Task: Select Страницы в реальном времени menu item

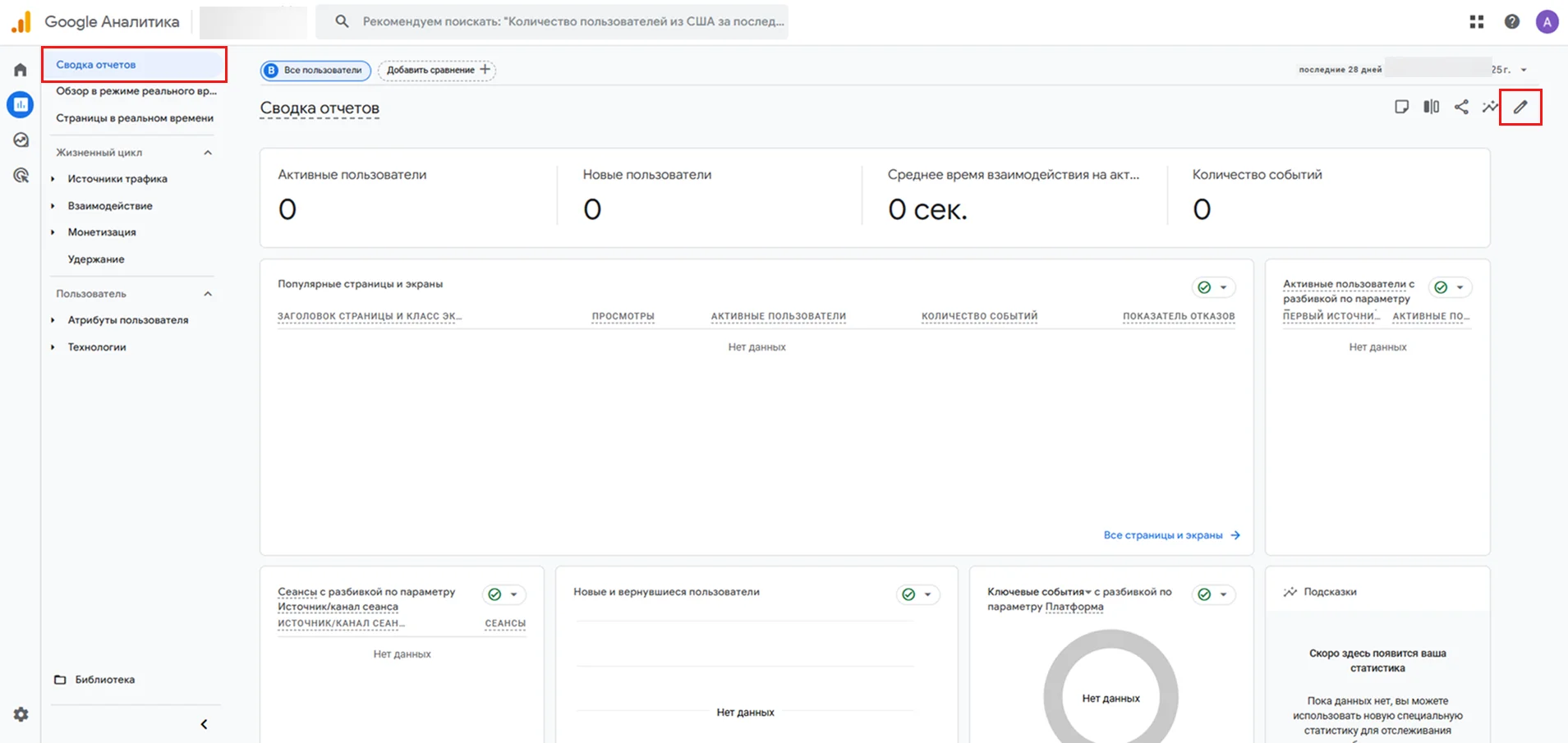Action: click(135, 118)
